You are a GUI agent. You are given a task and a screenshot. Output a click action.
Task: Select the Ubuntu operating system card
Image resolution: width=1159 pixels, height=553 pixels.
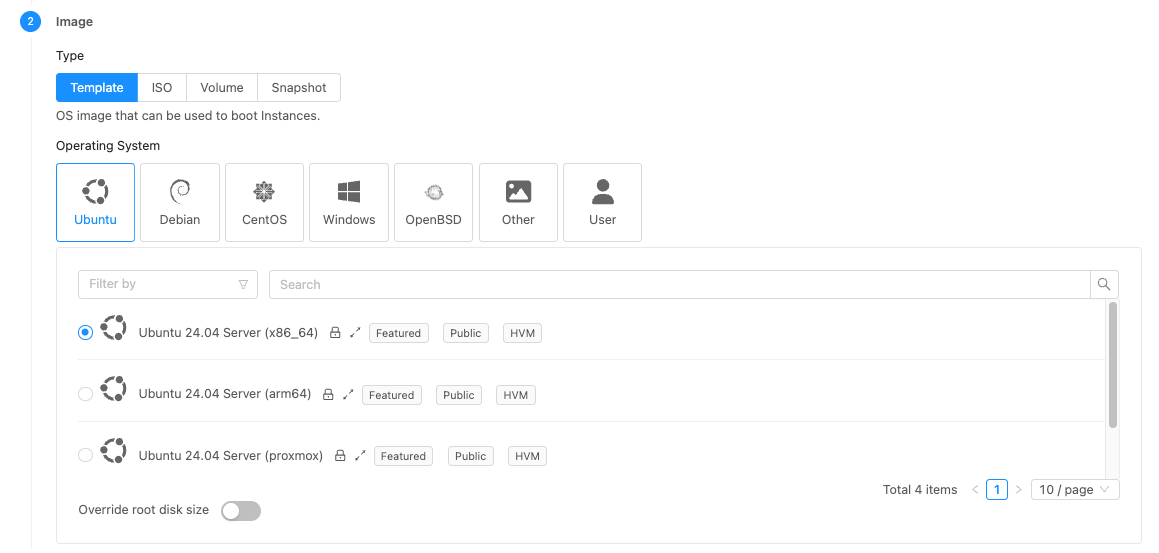[x=95, y=203]
